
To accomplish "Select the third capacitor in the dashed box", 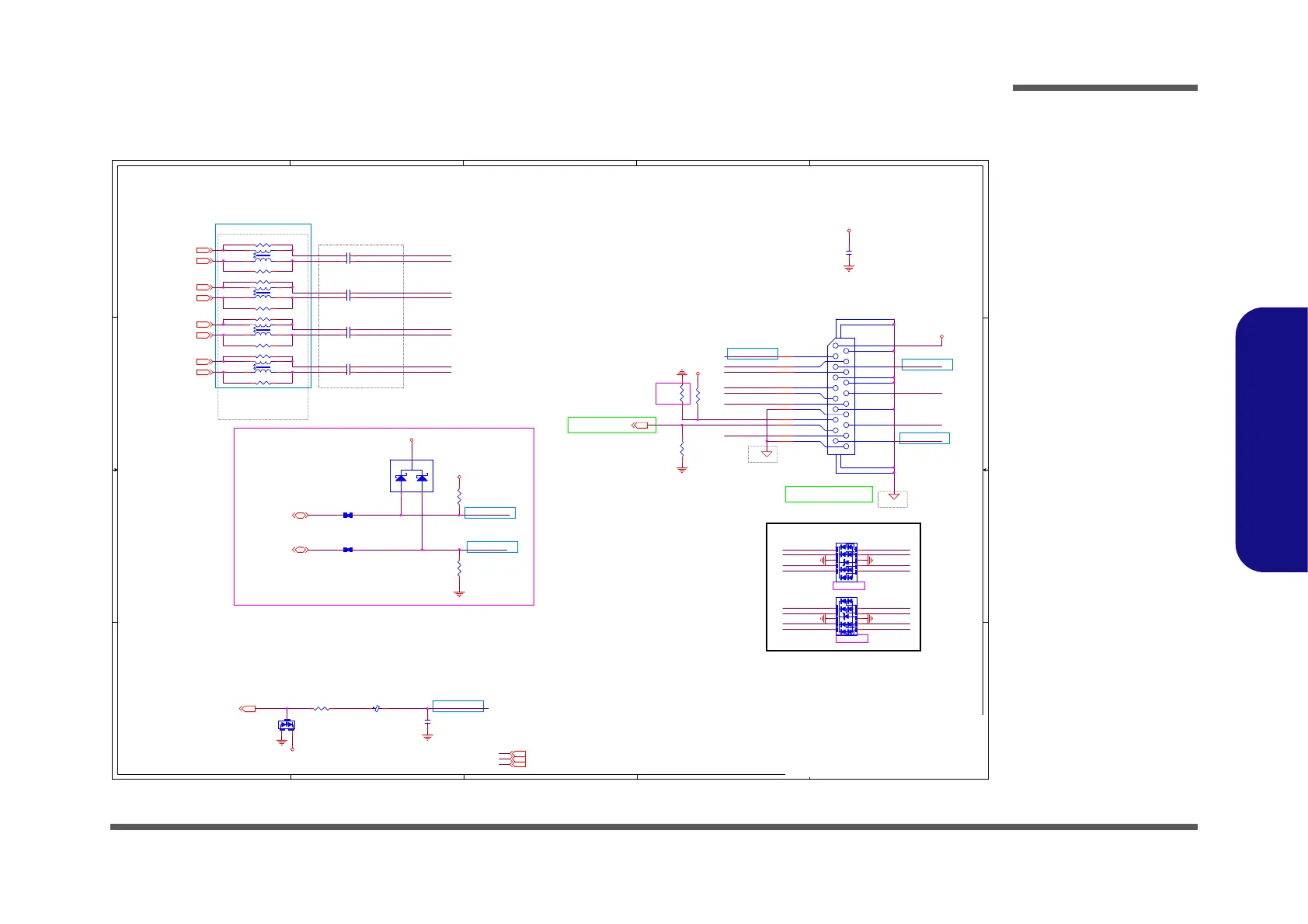I will (x=349, y=332).
